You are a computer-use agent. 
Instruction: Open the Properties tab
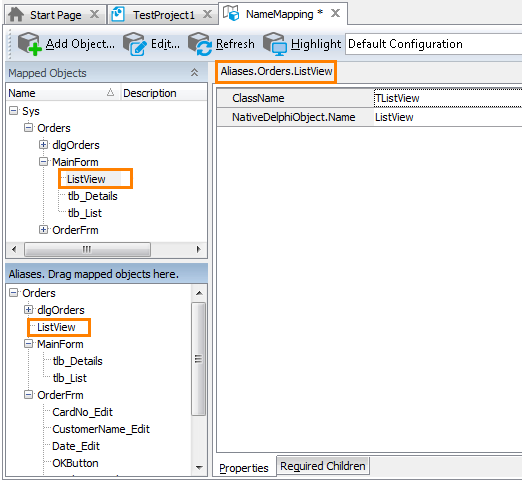(x=244, y=468)
